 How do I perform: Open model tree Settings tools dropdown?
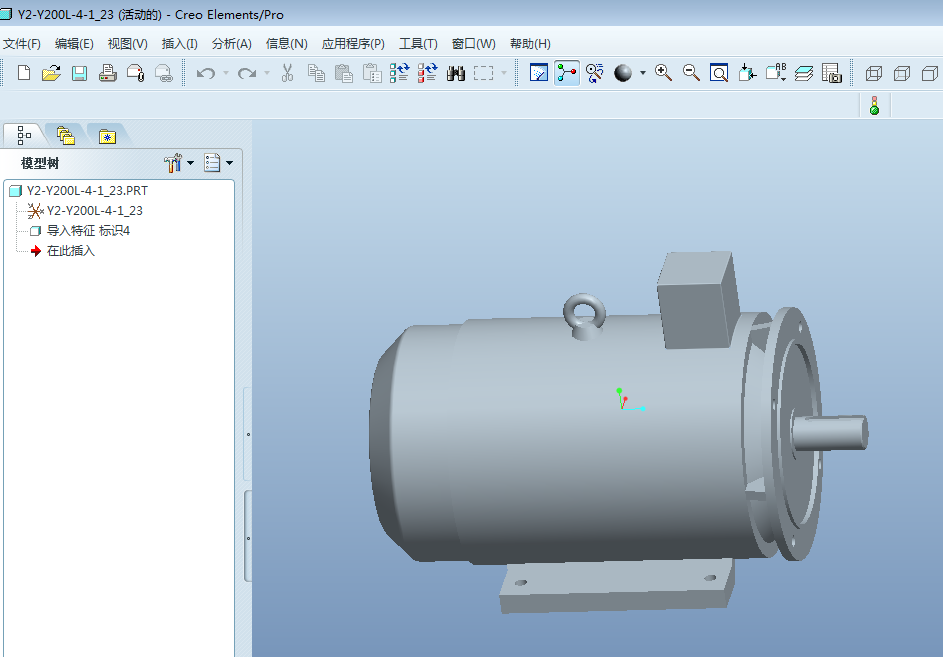pyautogui.click(x=179, y=162)
